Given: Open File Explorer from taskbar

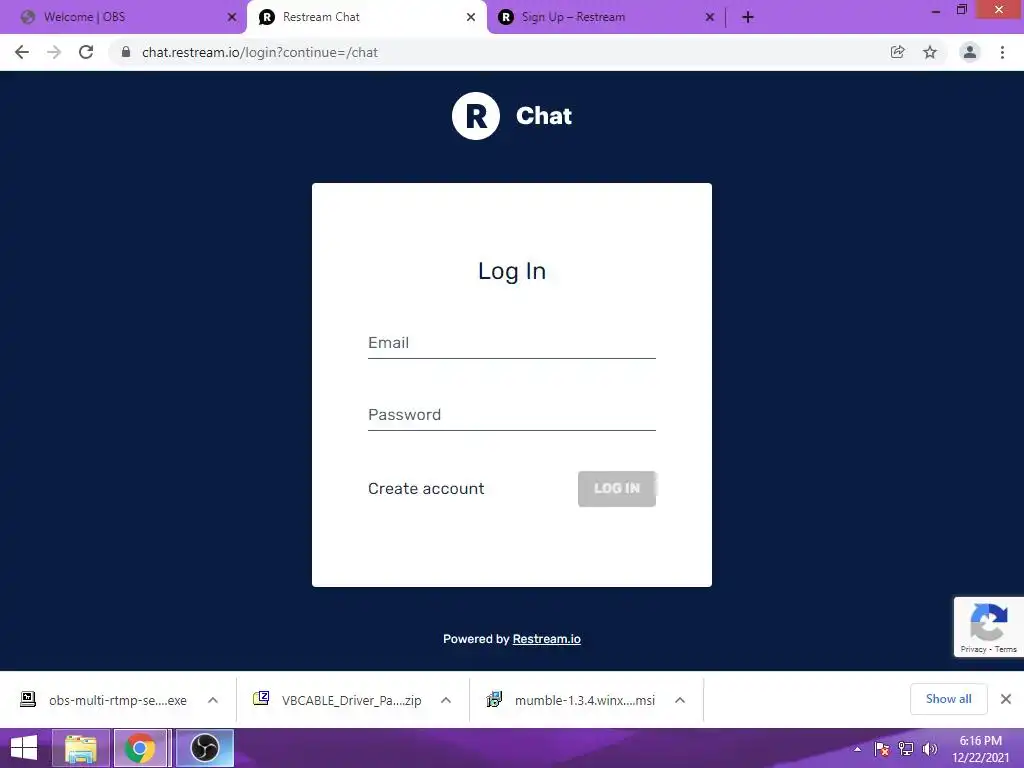Looking at the screenshot, I should point(81,748).
